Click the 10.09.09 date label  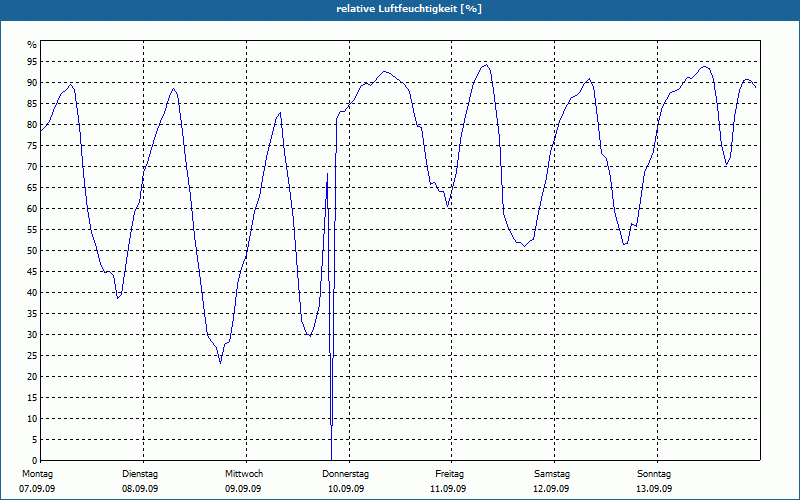tap(346, 489)
